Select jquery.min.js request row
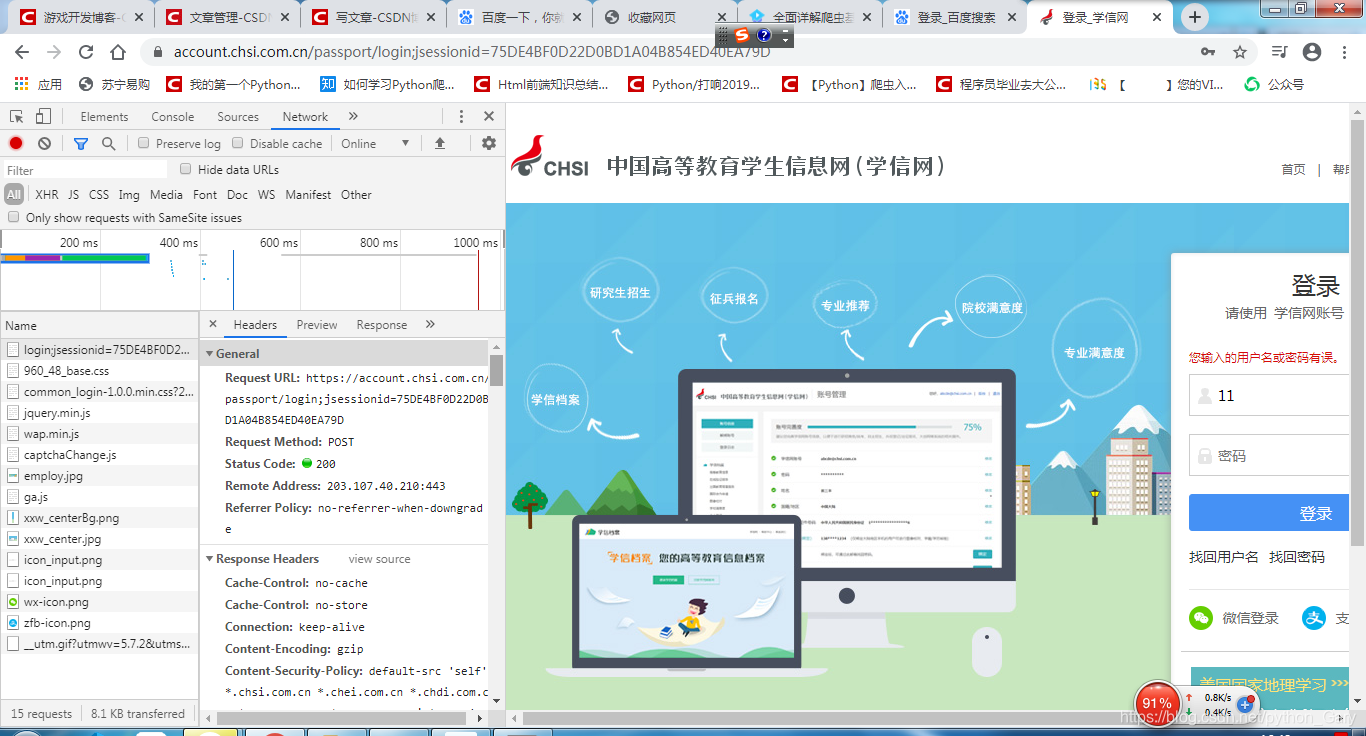Image resolution: width=1366 pixels, height=736 pixels. click(100, 413)
